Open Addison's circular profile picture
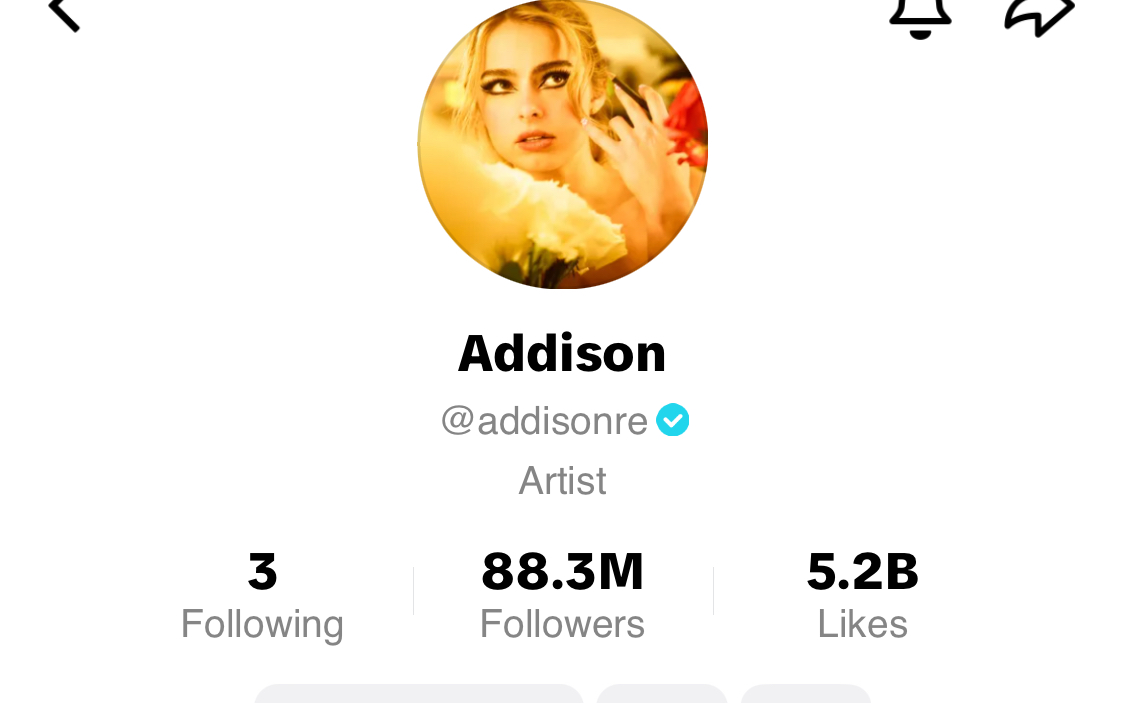This screenshot has width=1125, height=703. tap(562, 142)
